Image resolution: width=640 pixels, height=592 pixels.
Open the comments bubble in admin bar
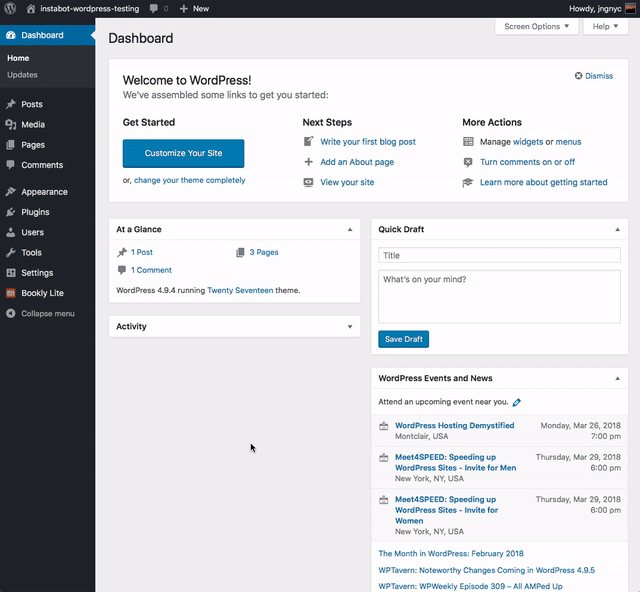coord(153,9)
